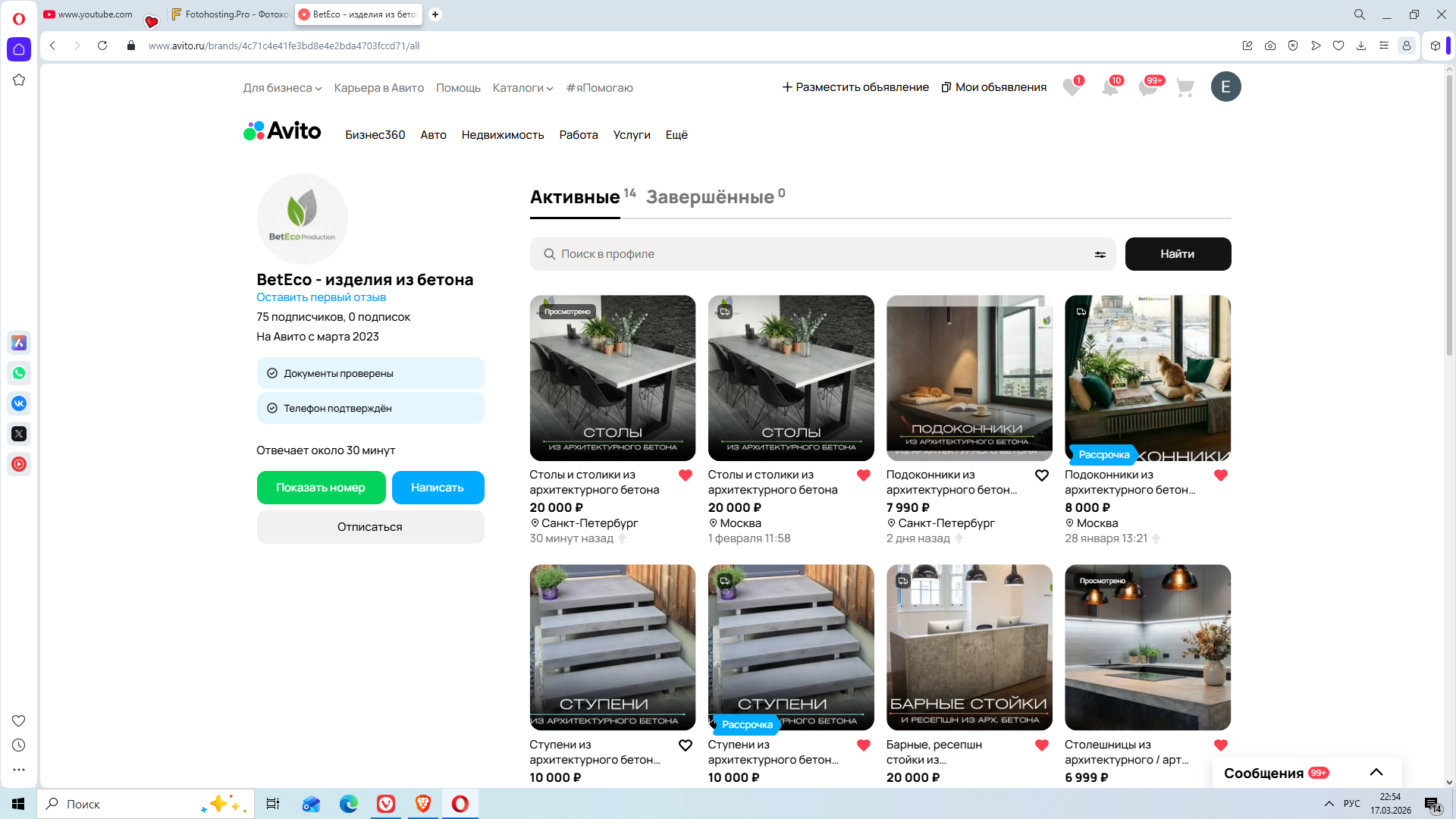This screenshot has height=819, width=1456.
Task: Add Подоконники 7 990 ₽ listing to favorites
Action: click(1041, 475)
